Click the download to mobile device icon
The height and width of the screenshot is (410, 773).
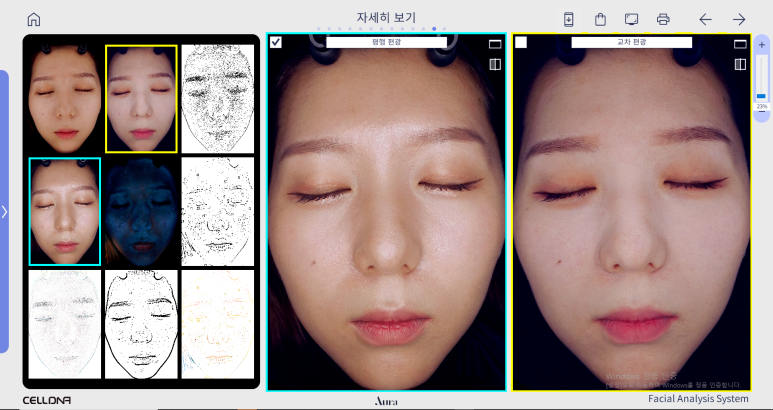(x=568, y=19)
